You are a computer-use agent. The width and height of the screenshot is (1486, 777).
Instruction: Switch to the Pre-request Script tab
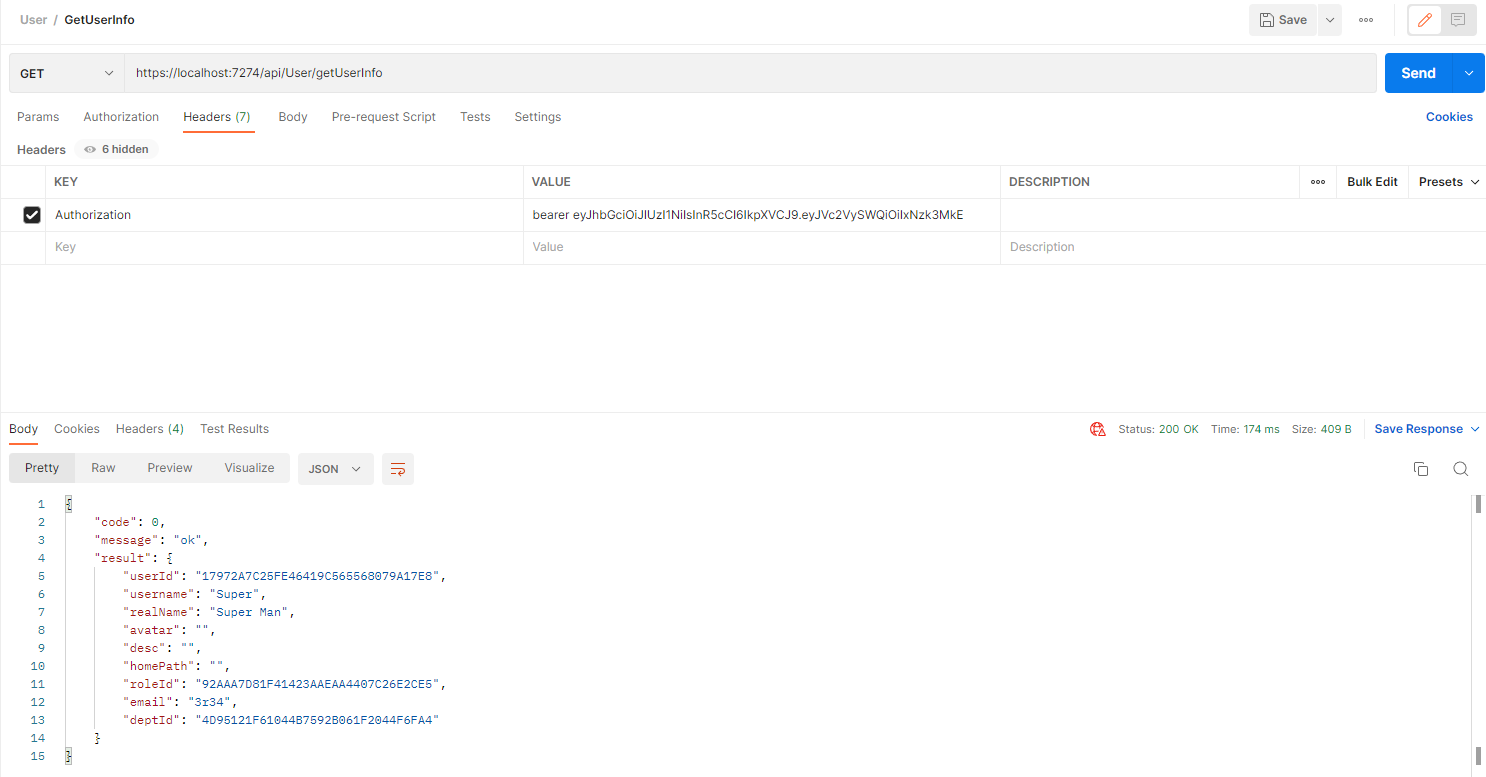click(383, 117)
